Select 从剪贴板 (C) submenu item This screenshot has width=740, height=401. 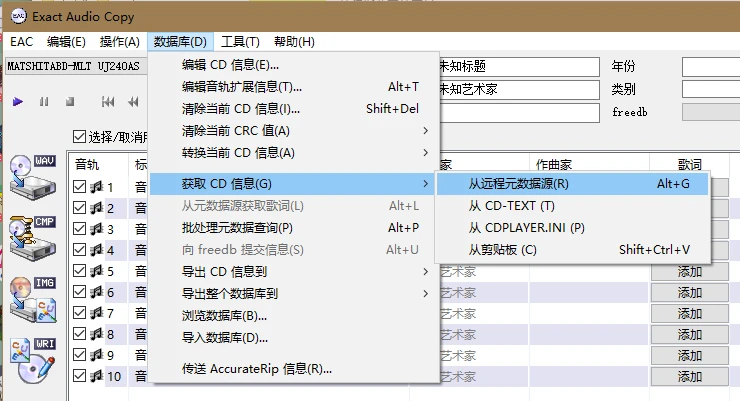point(572,250)
